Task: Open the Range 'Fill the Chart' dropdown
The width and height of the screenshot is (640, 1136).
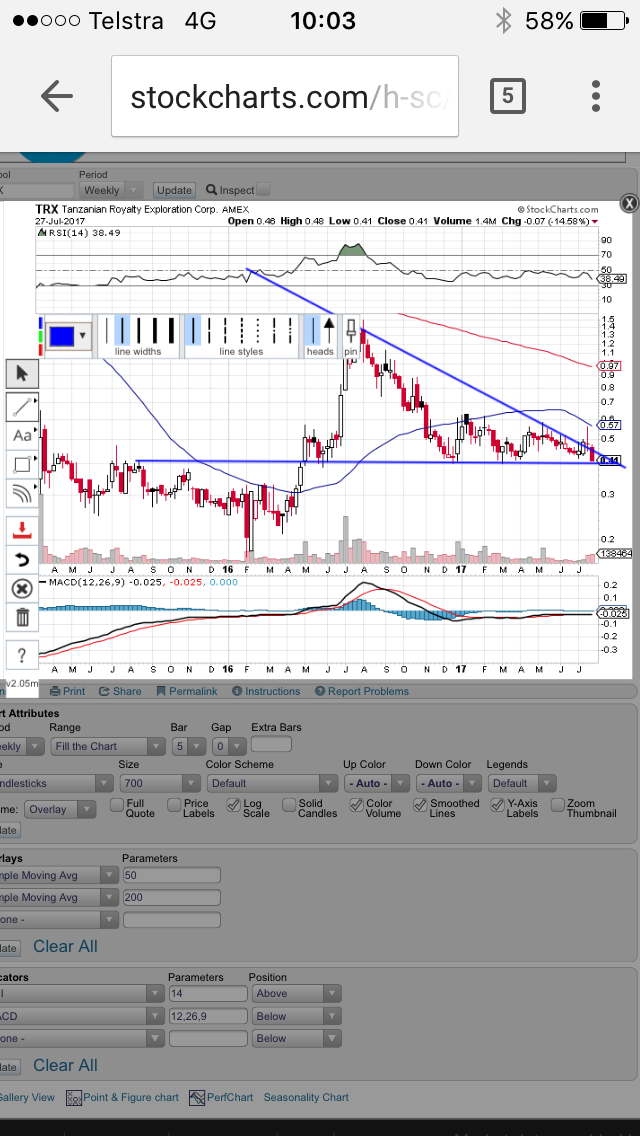Action: pyautogui.click(x=110, y=746)
